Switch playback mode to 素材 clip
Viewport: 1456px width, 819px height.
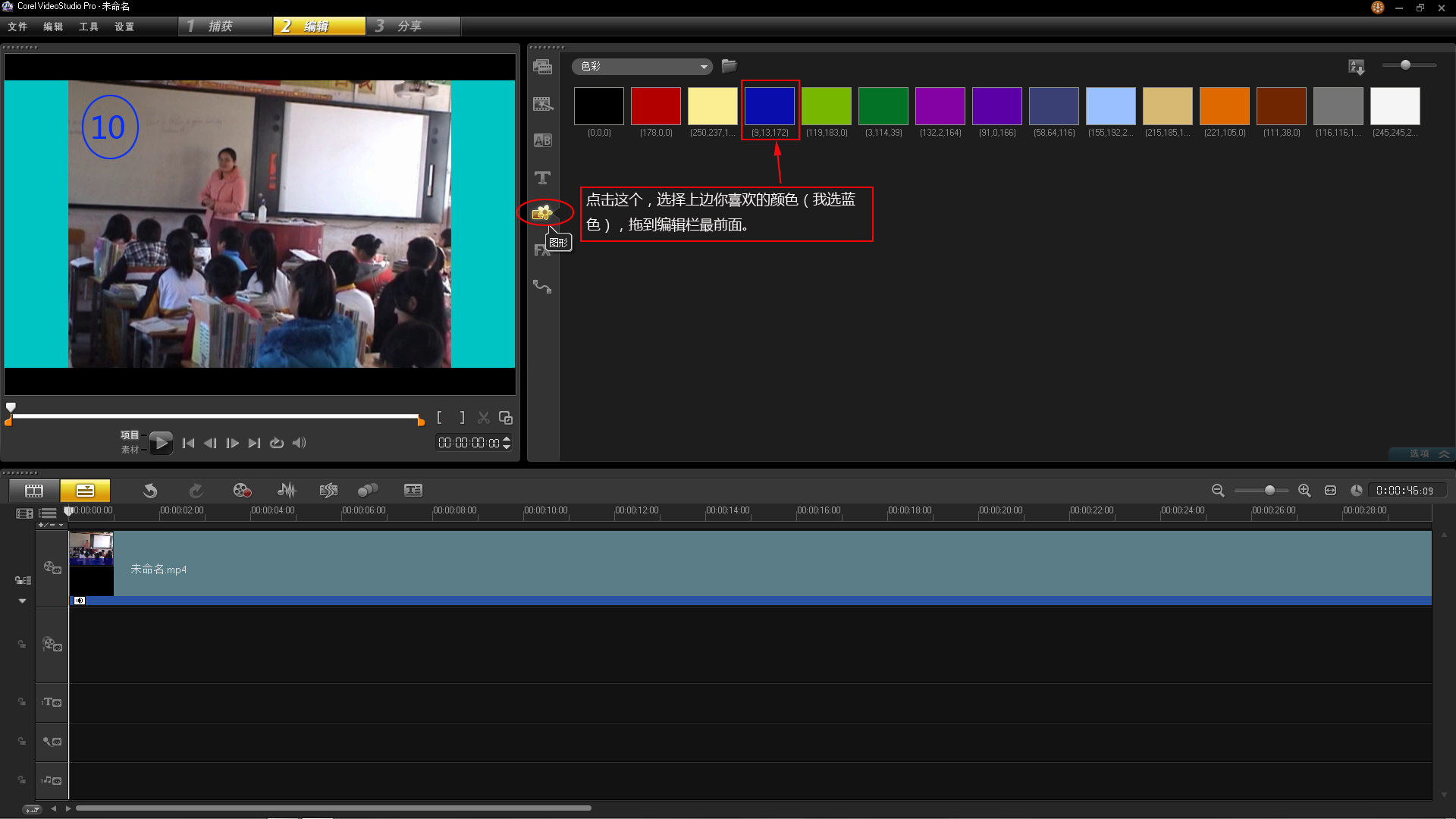point(130,450)
